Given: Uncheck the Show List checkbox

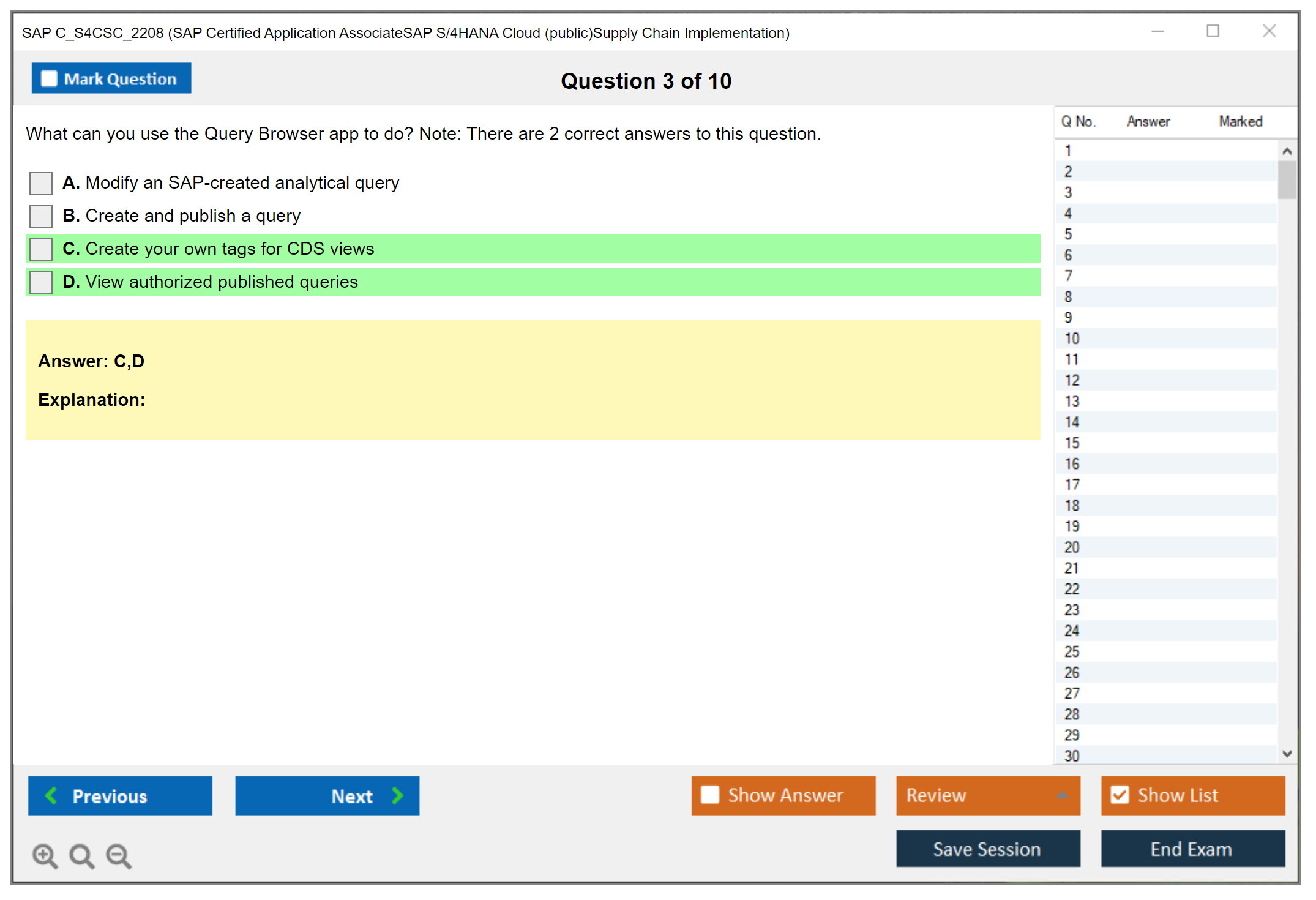Looking at the screenshot, I should [x=1120, y=795].
